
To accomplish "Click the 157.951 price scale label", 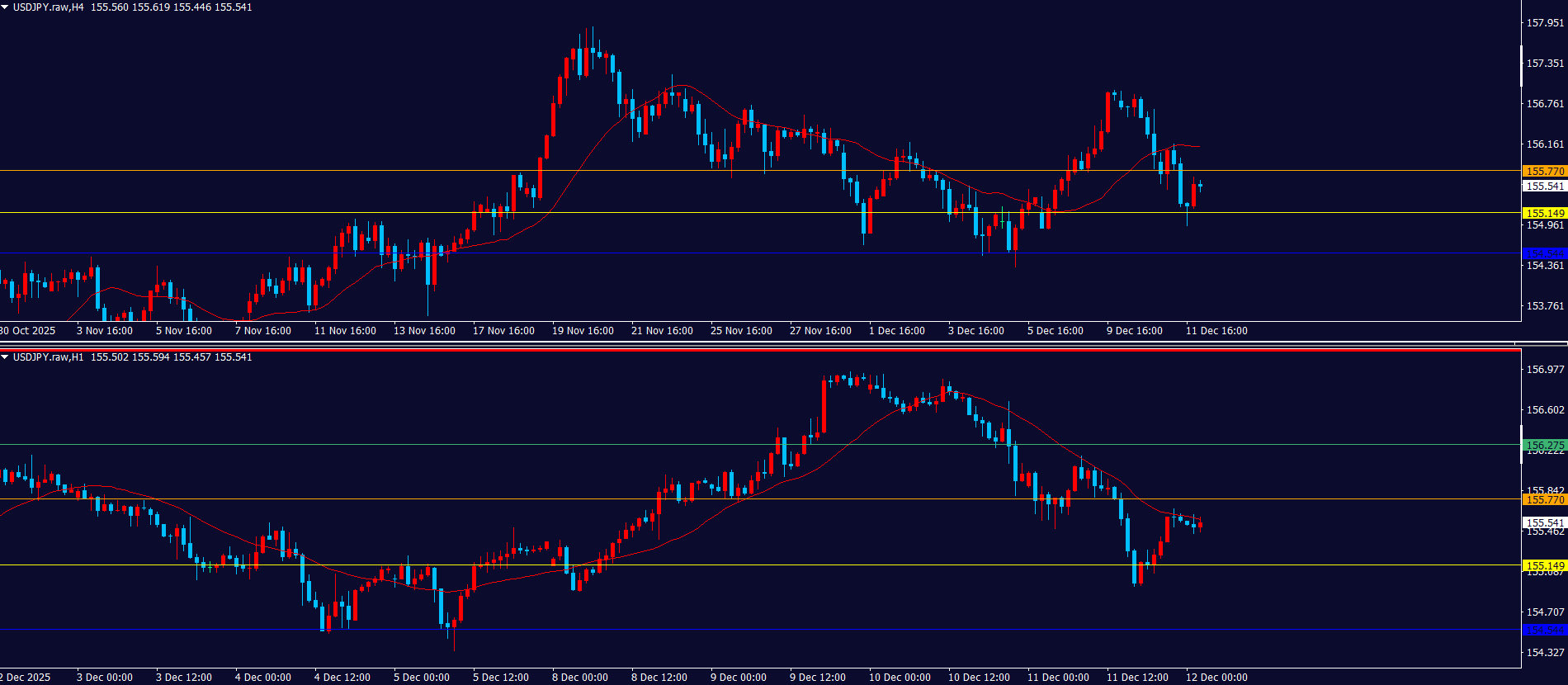I will point(1545,23).
